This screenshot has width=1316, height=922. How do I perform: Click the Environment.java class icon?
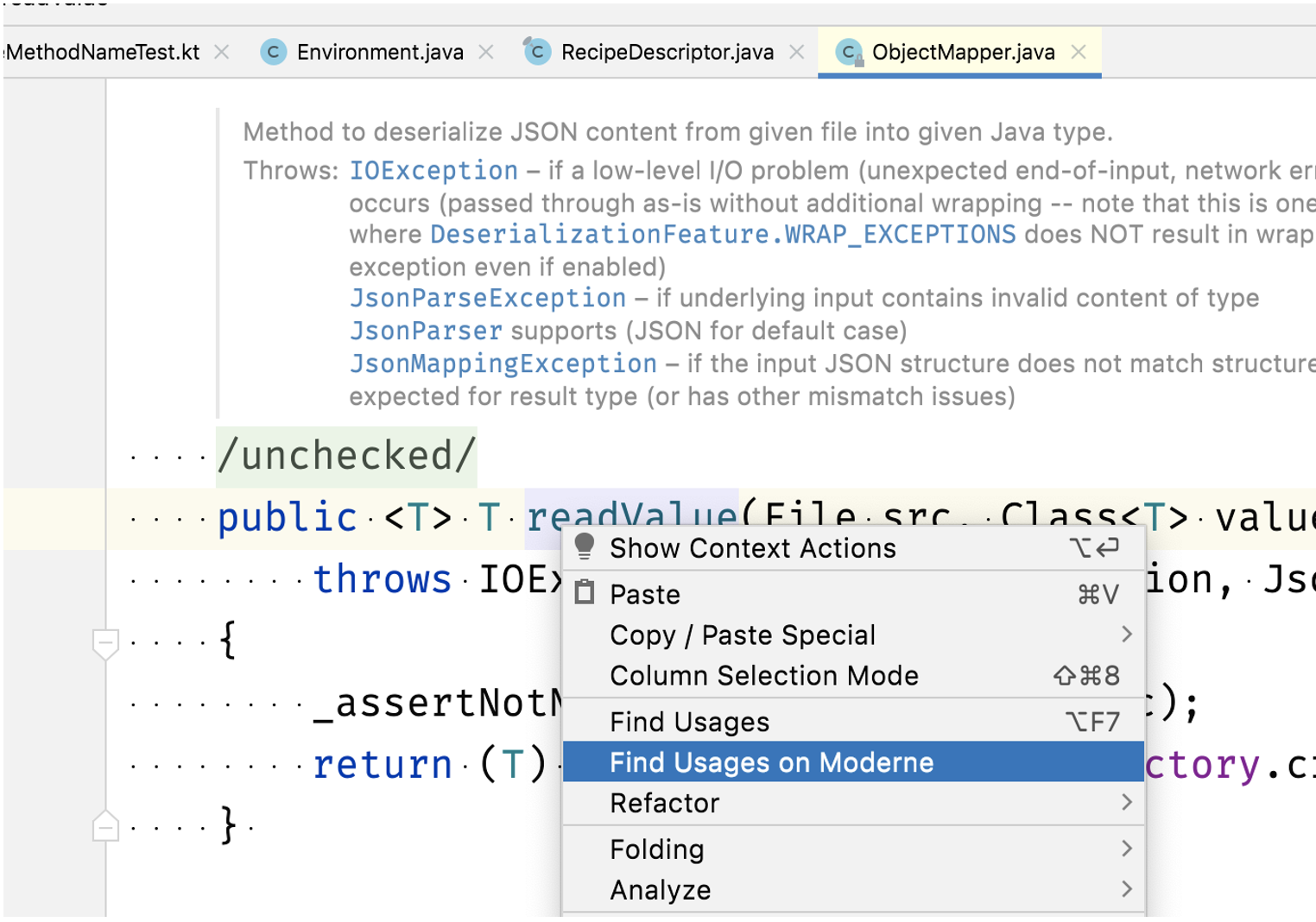coord(274,53)
